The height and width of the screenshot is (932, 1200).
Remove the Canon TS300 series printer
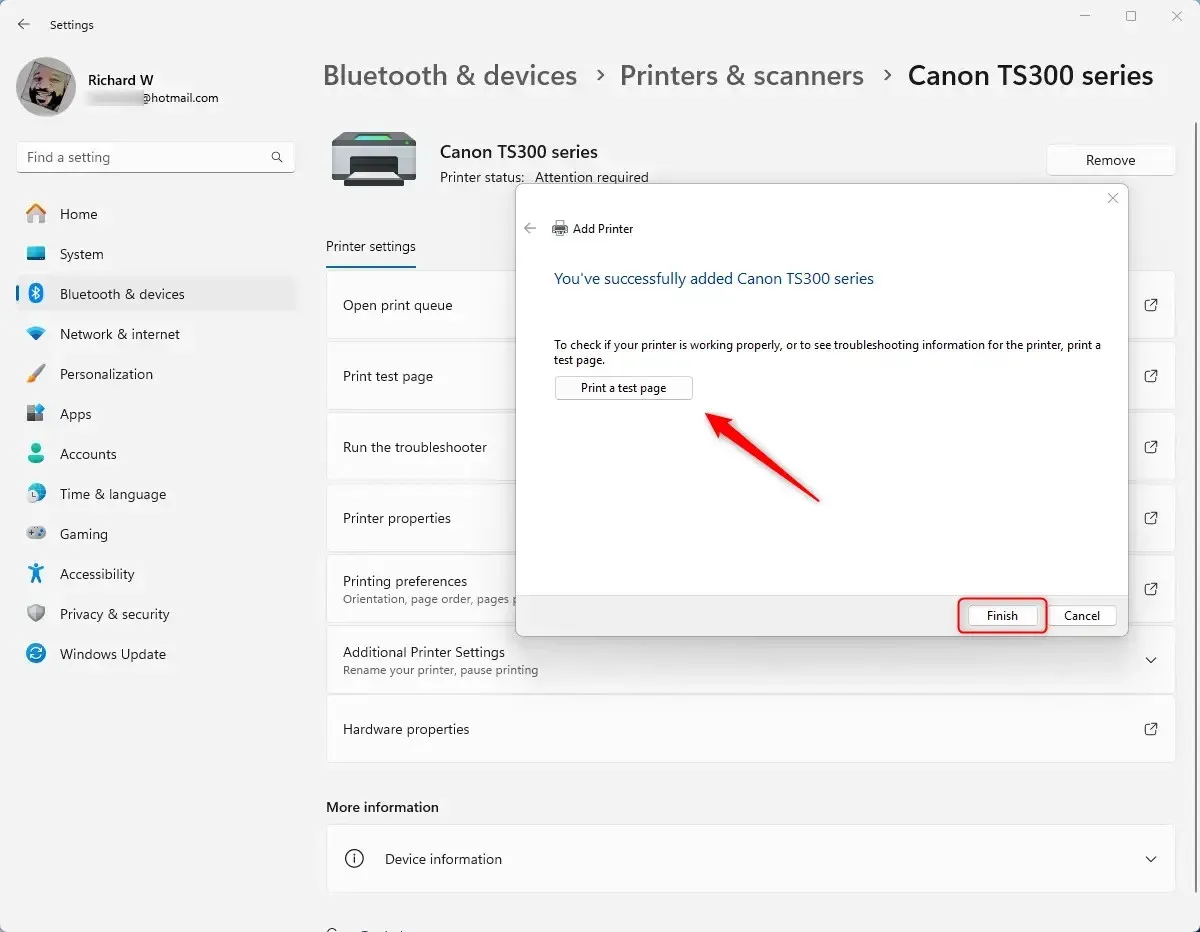click(1110, 160)
